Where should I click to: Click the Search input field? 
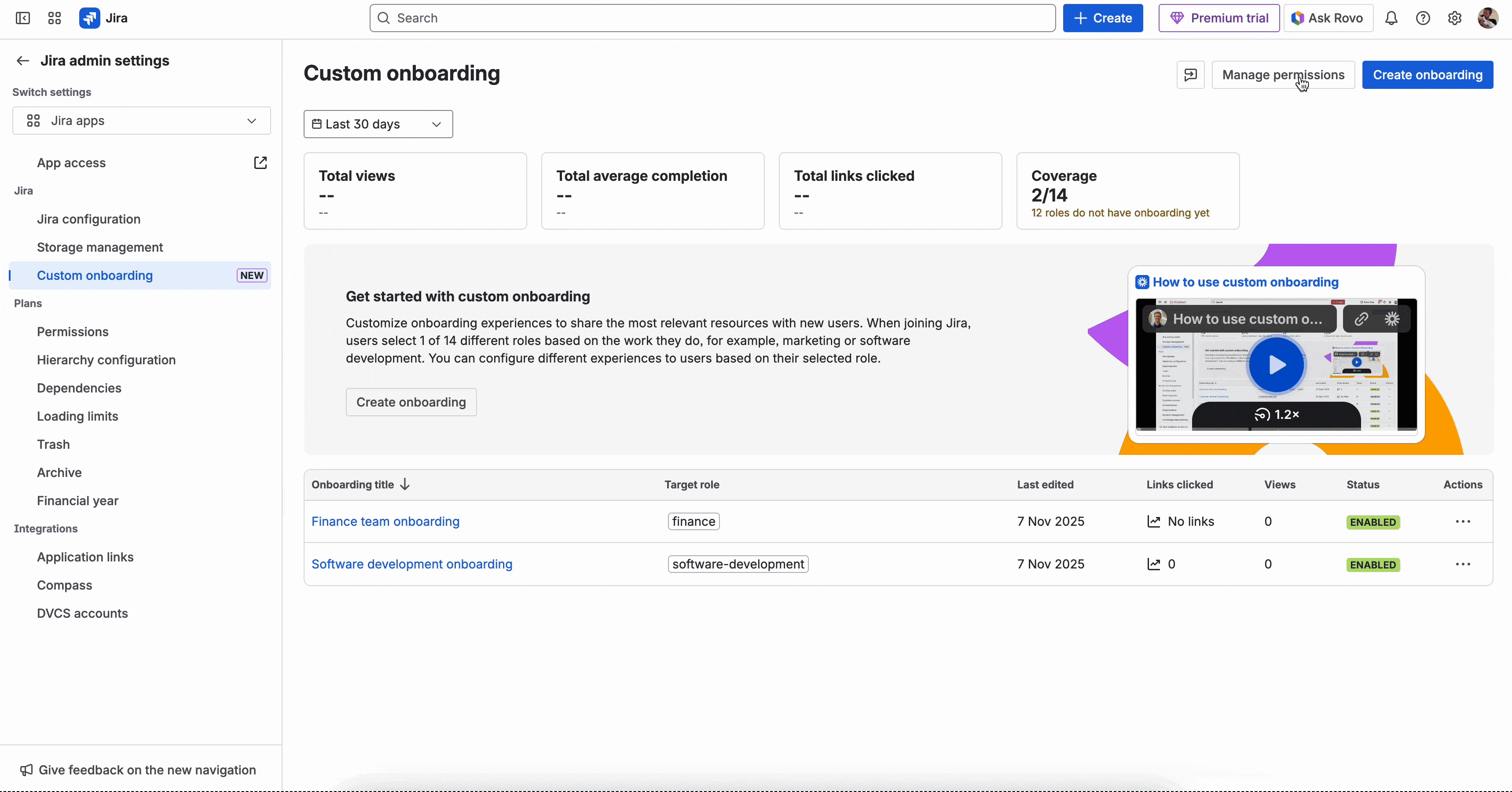coord(712,18)
